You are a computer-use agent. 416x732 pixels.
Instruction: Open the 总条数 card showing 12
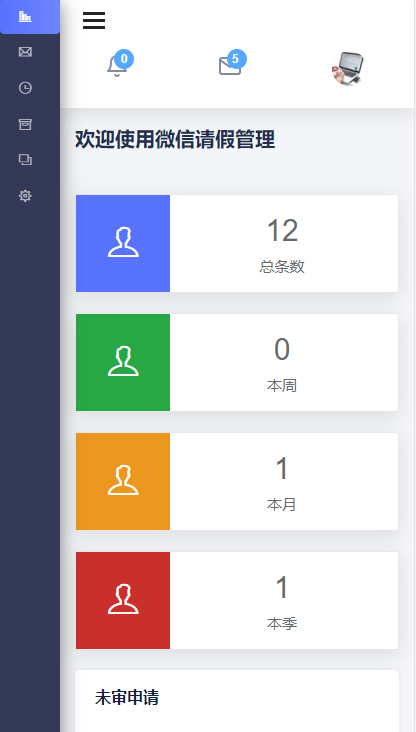pyautogui.click(x=237, y=243)
